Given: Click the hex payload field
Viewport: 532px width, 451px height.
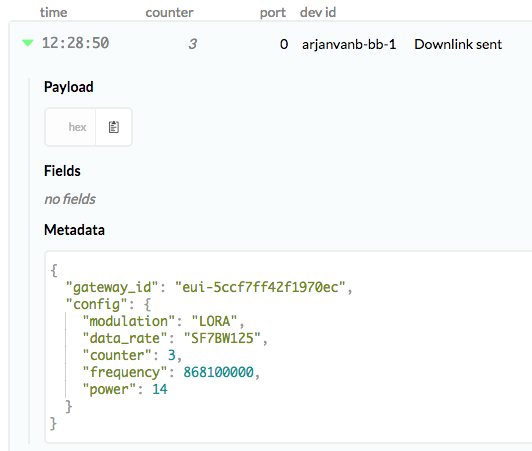Looking at the screenshot, I should (70, 127).
